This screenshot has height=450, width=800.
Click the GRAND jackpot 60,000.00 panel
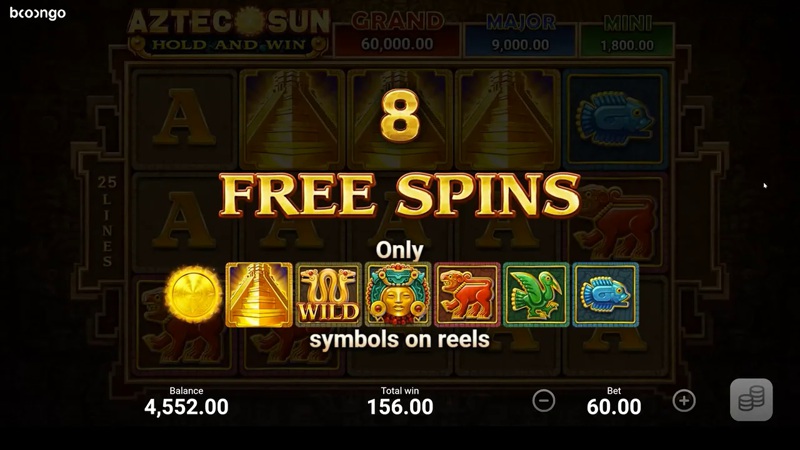397,33
